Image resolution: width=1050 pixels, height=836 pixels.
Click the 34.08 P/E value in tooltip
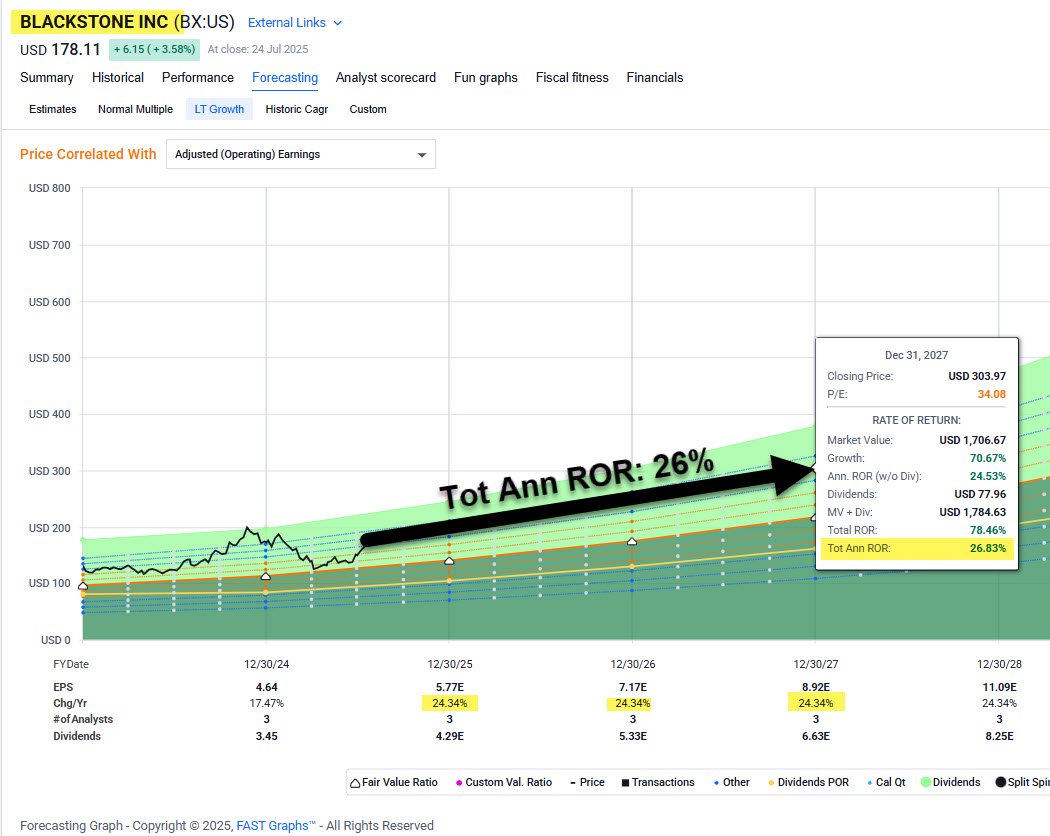991,395
